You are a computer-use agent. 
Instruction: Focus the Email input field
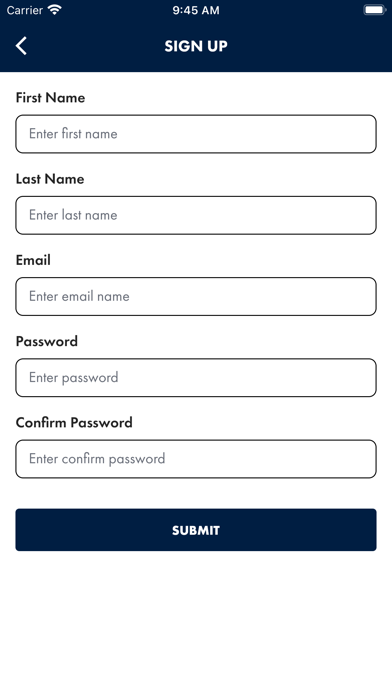coord(196,297)
